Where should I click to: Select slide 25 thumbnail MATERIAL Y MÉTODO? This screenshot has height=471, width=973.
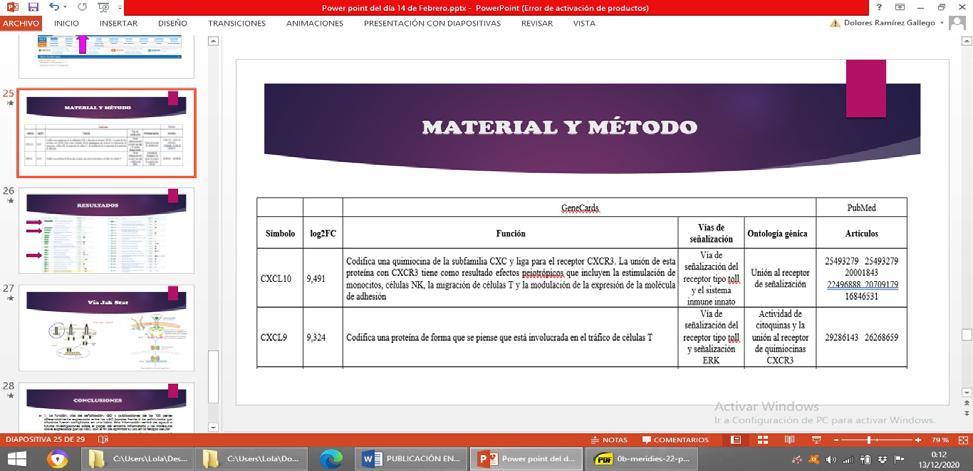106,133
